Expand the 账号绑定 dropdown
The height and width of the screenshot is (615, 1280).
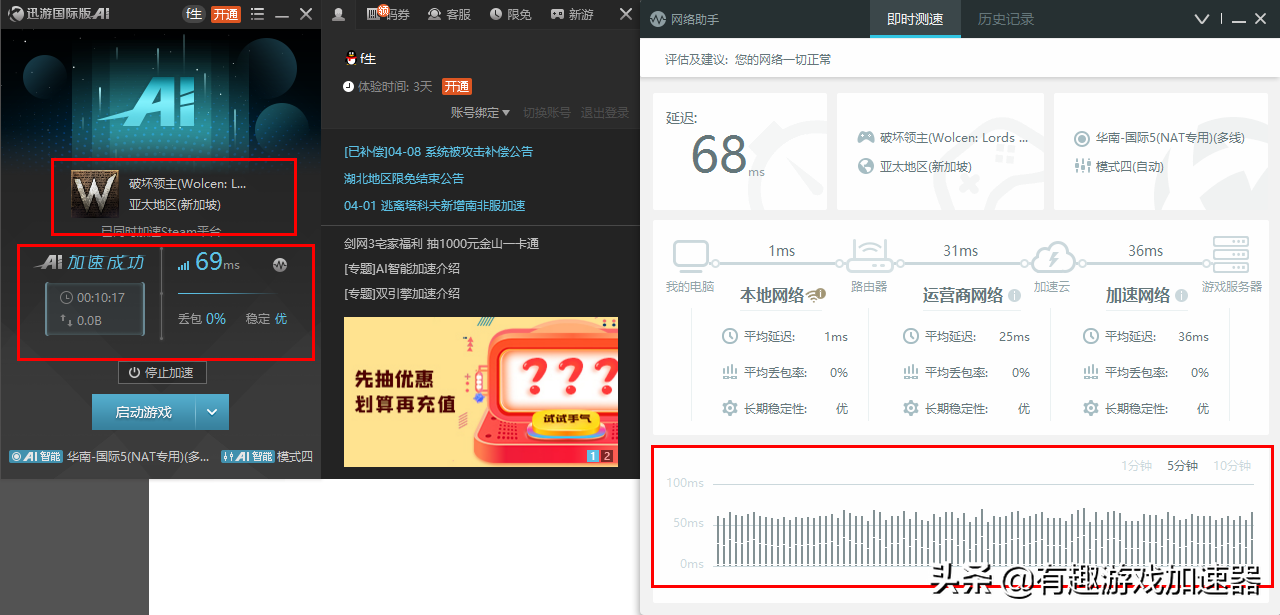point(480,113)
